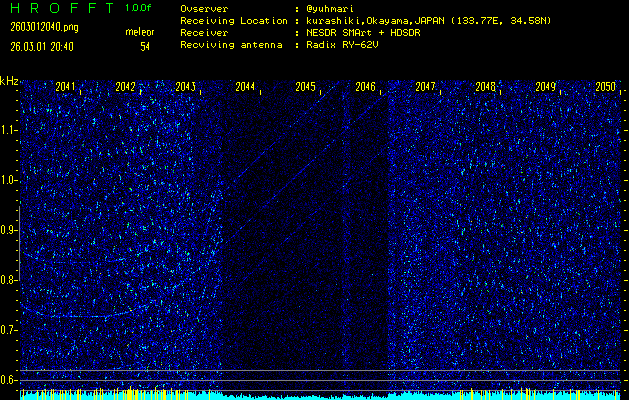Click the file name 2603012040.png
The height and width of the screenshot is (400, 629).
45,27
